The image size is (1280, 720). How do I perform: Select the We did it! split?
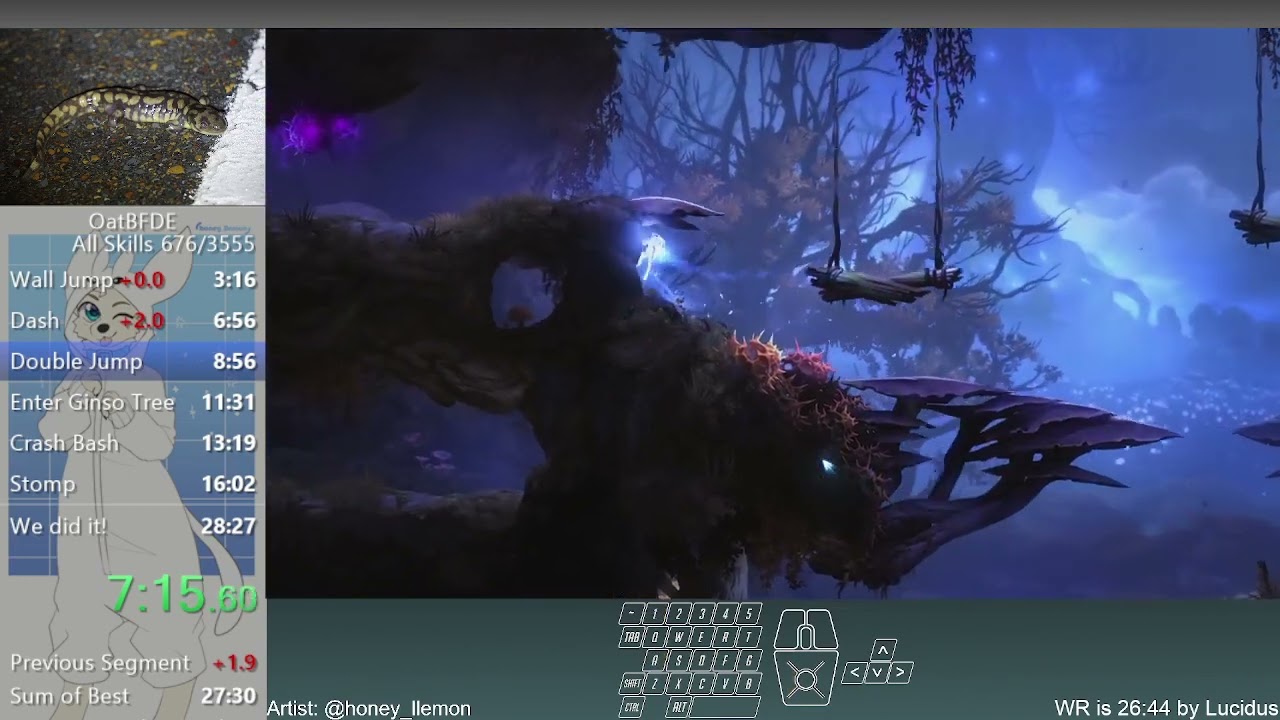pyautogui.click(x=132, y=526)
